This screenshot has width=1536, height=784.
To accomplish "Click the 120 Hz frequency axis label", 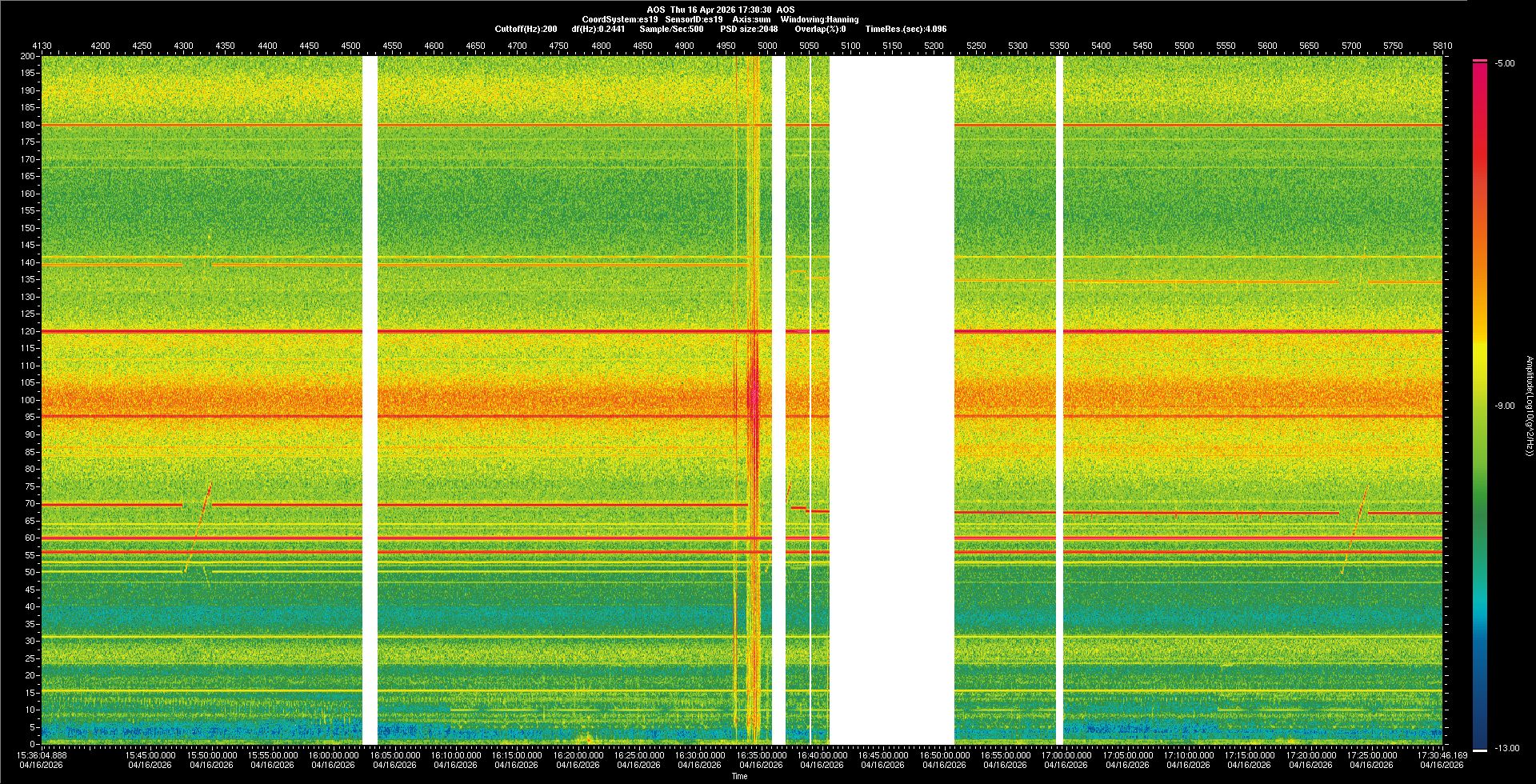I will tap(28, 331).
